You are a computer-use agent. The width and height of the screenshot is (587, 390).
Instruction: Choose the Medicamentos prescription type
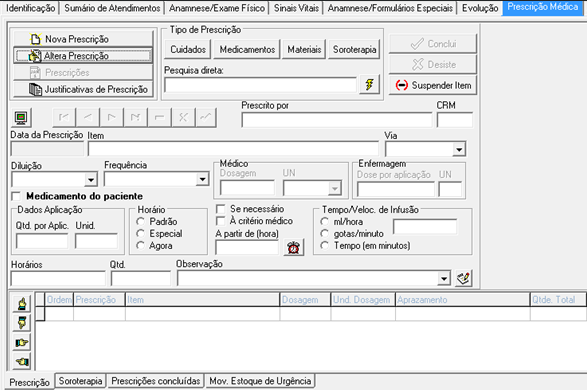pos(247,49)
